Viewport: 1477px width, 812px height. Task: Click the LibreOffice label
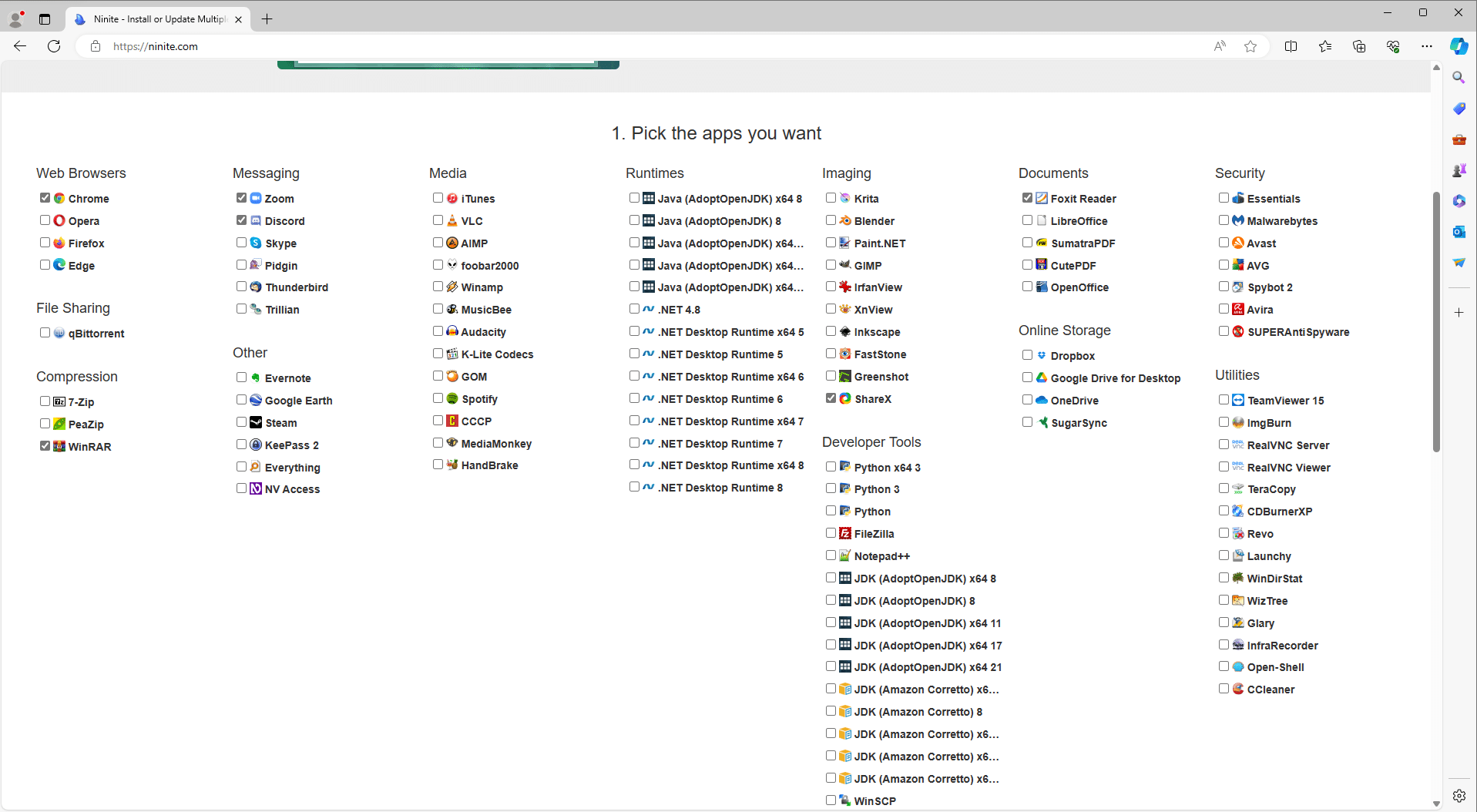tap(1079, 221)
